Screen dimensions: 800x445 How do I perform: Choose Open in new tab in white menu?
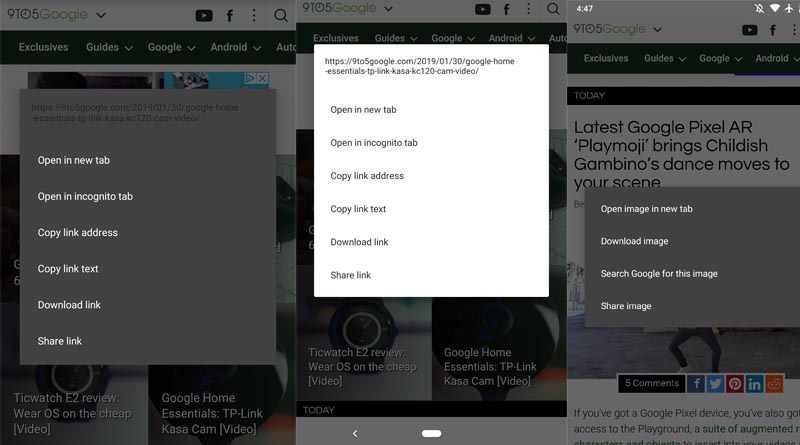[x=363, y=110]
